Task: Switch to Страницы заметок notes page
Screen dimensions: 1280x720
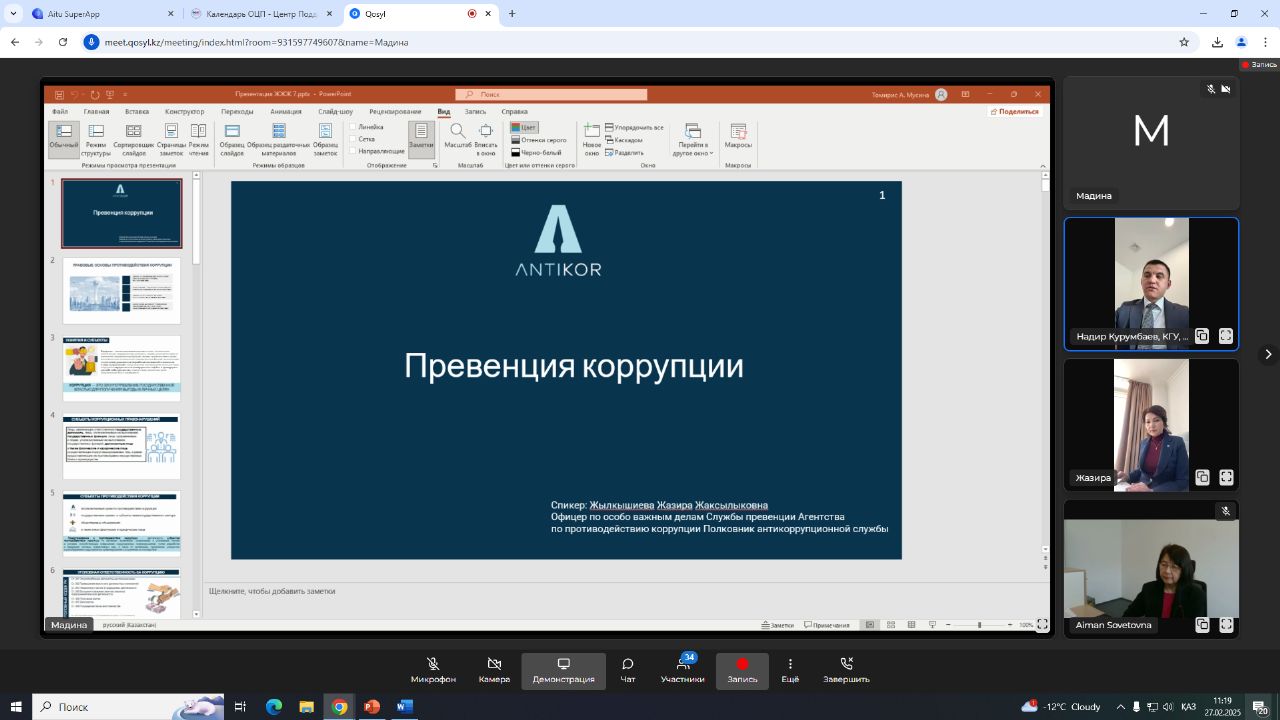Action: 171,140
